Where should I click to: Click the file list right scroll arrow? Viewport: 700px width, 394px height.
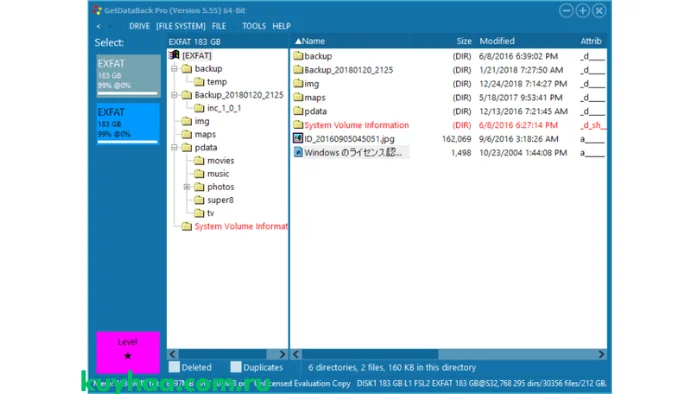[x=601, y=354]
